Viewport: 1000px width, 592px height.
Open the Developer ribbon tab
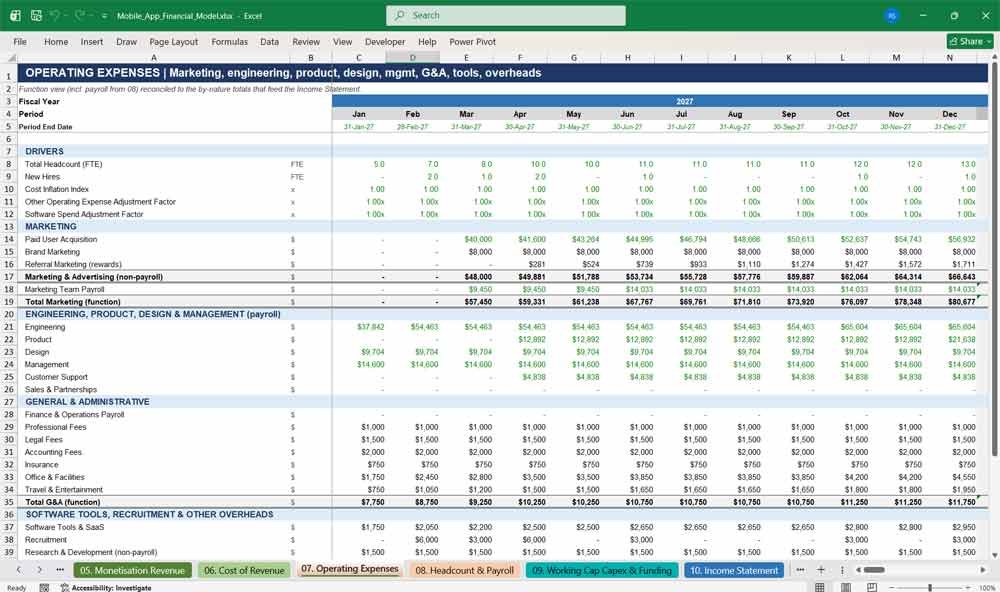point(385,41)
